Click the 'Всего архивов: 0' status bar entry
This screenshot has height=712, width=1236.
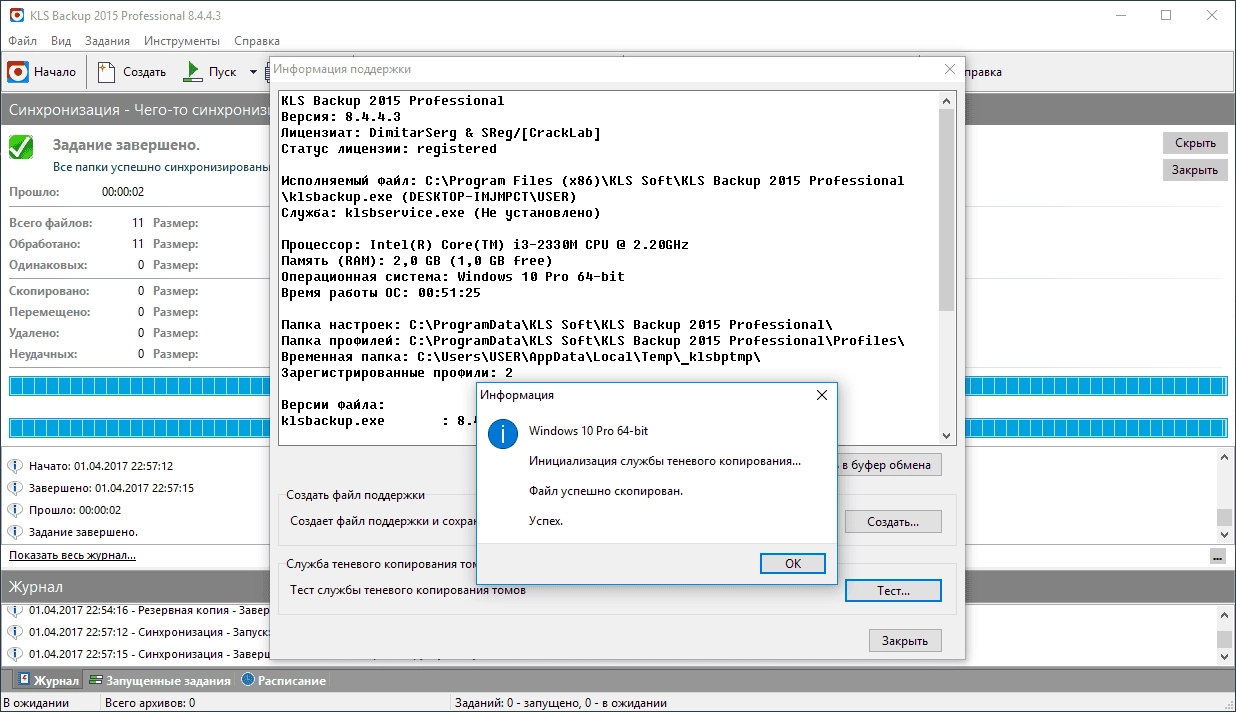pos(150,703)
